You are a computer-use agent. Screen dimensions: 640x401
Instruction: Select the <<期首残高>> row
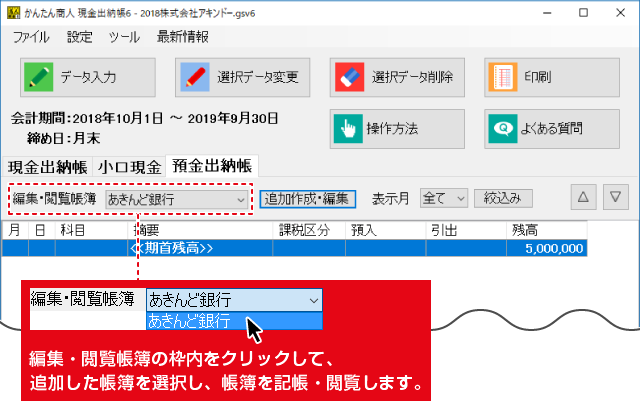click(x=295, y=248)
